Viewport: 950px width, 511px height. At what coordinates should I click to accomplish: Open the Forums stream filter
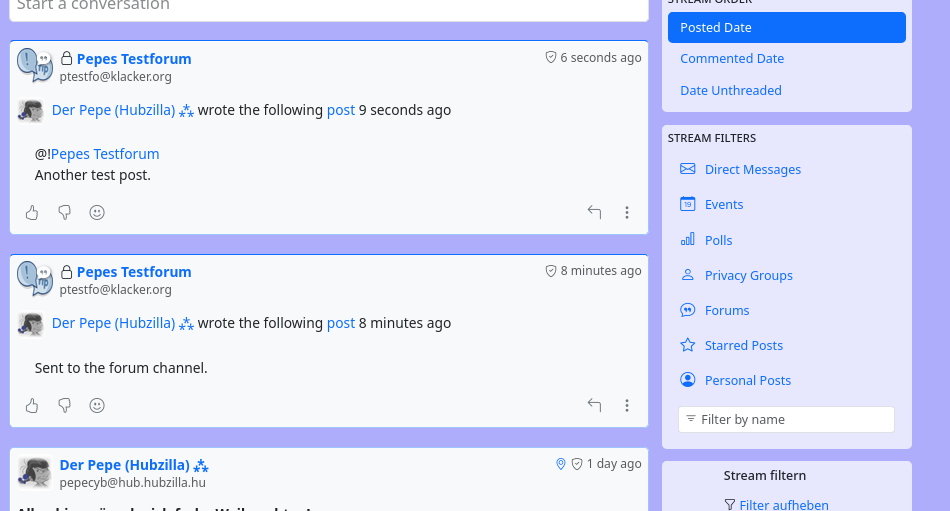[x=726, y=311]
